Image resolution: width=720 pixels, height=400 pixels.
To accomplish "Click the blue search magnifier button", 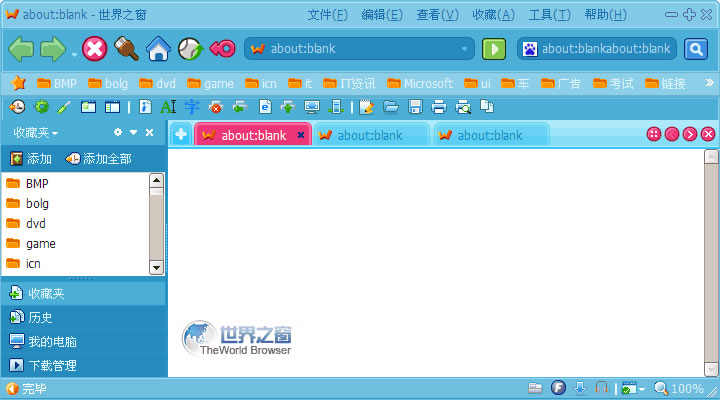I will point(696,49).
